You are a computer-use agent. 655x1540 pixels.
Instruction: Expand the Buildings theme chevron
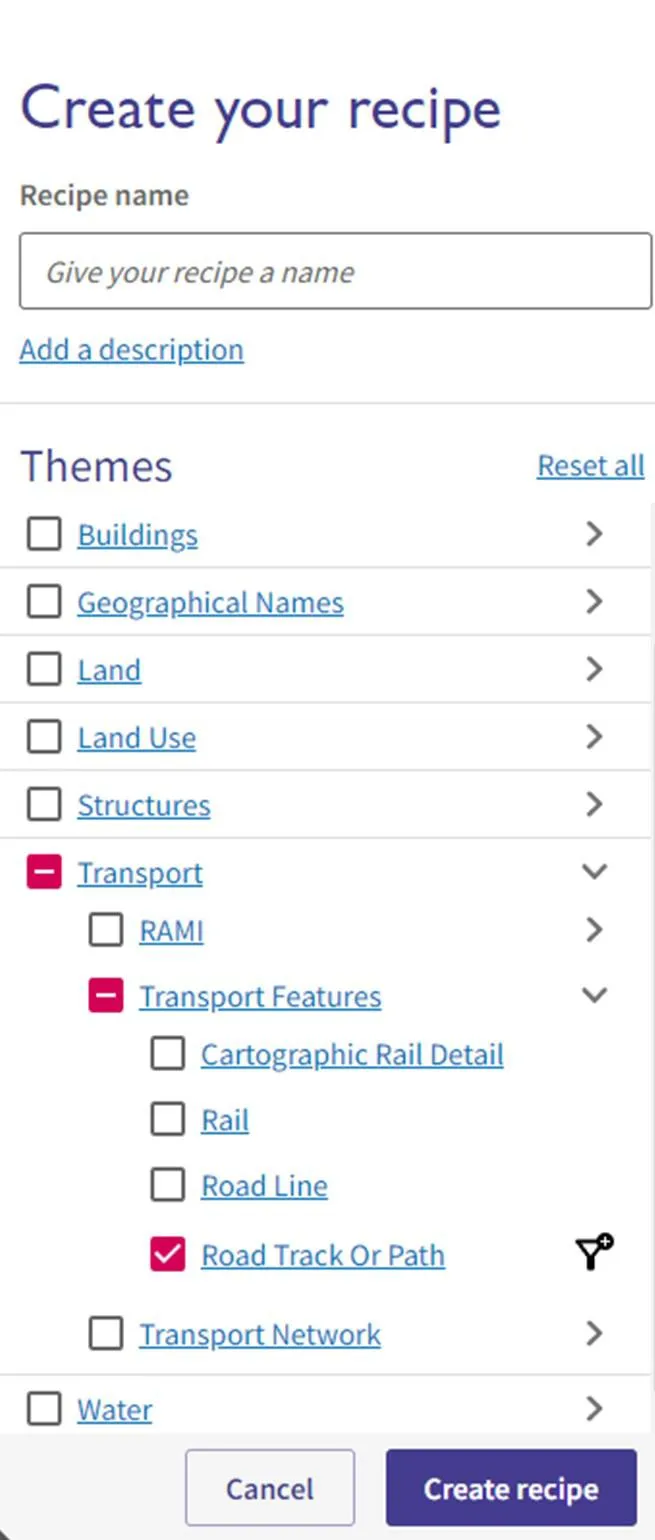(x=594, y=534)
